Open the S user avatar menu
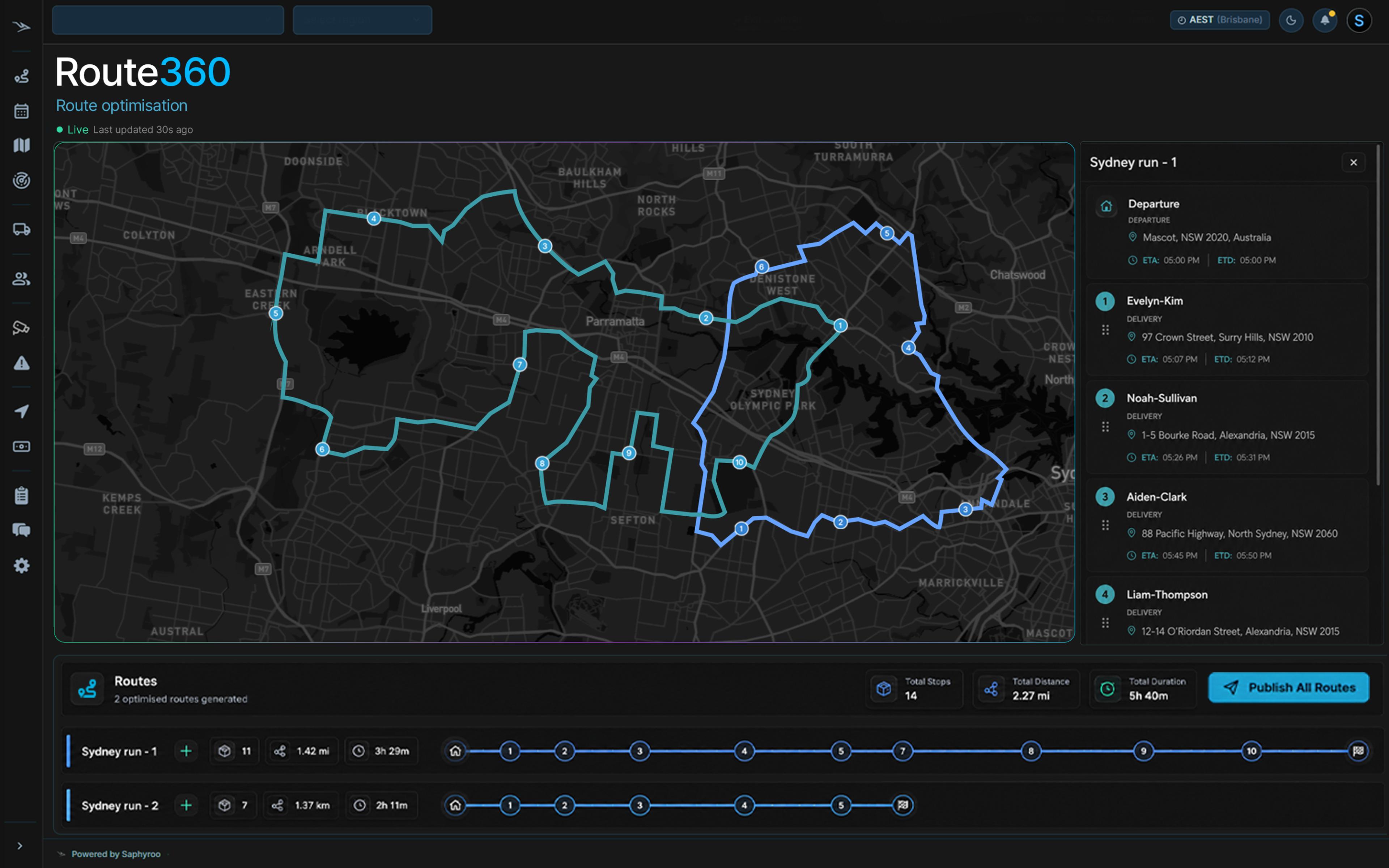 pyautogui.click(x=1359, y=20)
